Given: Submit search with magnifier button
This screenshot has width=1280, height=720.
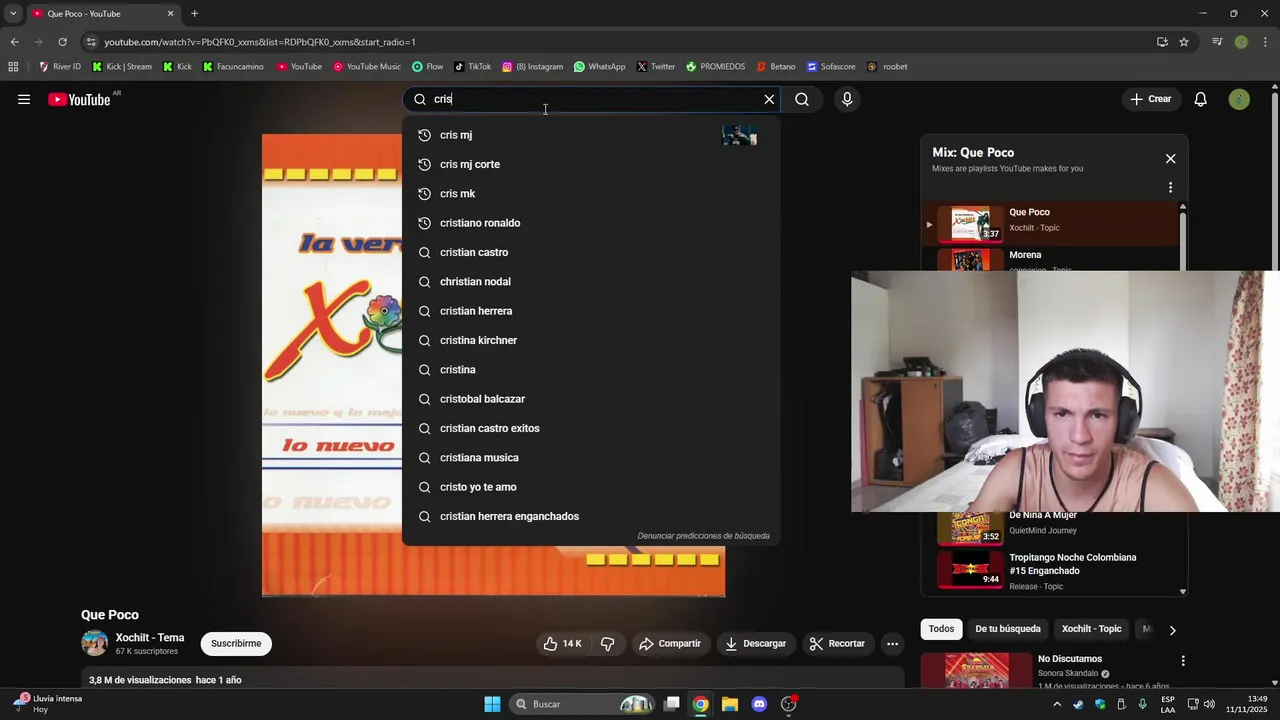Looking at the screenshot, I should [802, 99].
